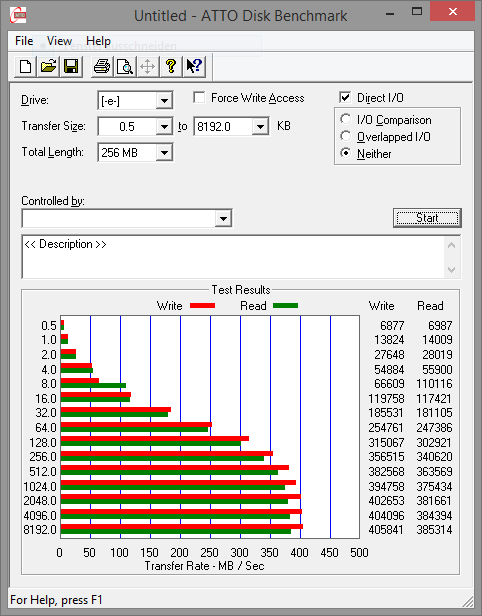Click the Transfer Rate - MB / Sec axis label
The width and height of the screenshot is (482, 616).
pos(204,566)
